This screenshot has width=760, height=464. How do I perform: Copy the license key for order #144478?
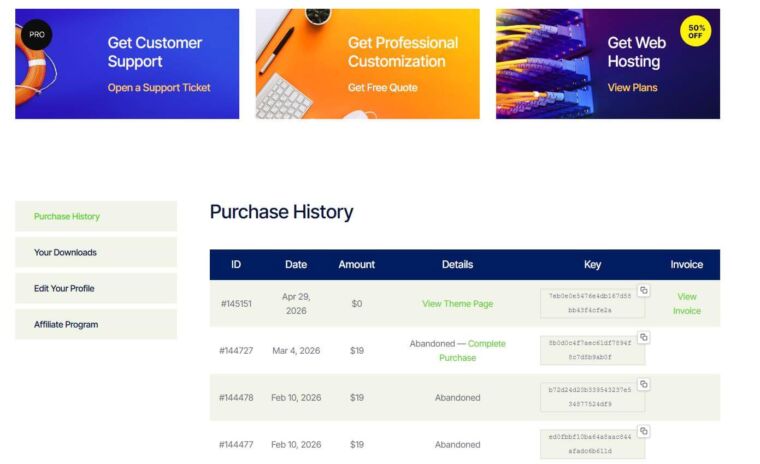[x=644, y=384]
